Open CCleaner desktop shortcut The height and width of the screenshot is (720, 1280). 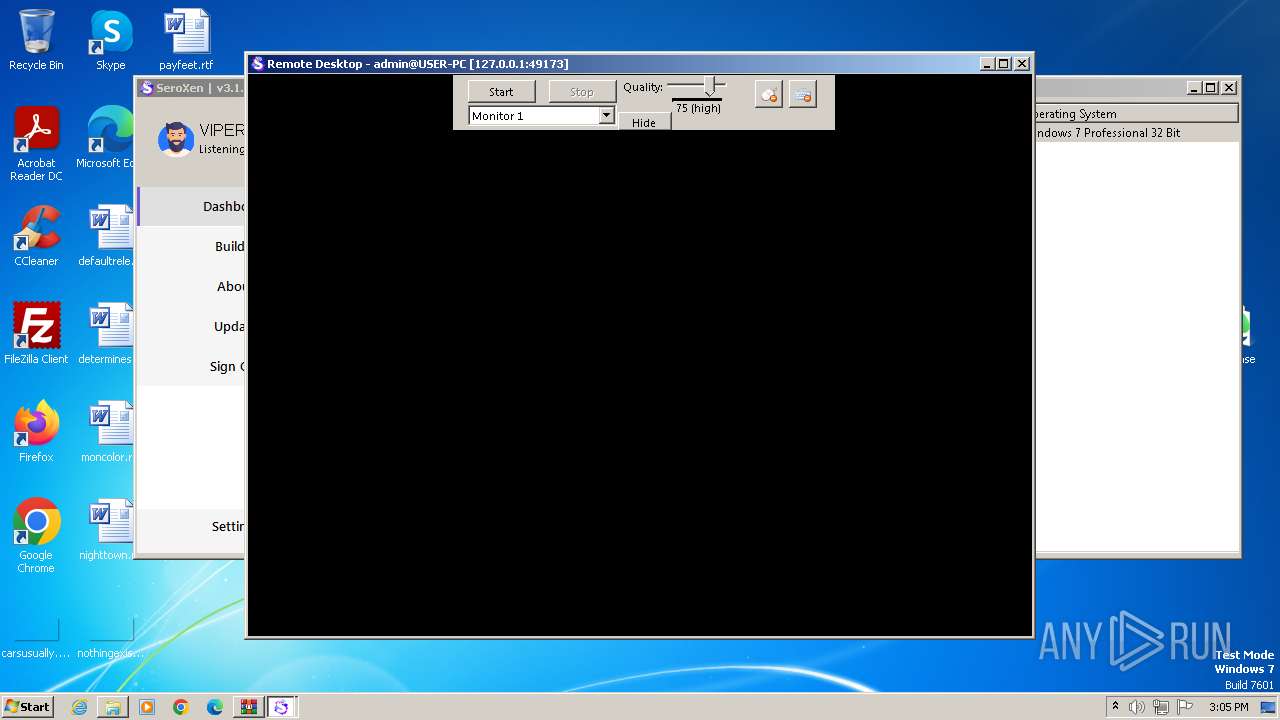(x=36, y=236)
